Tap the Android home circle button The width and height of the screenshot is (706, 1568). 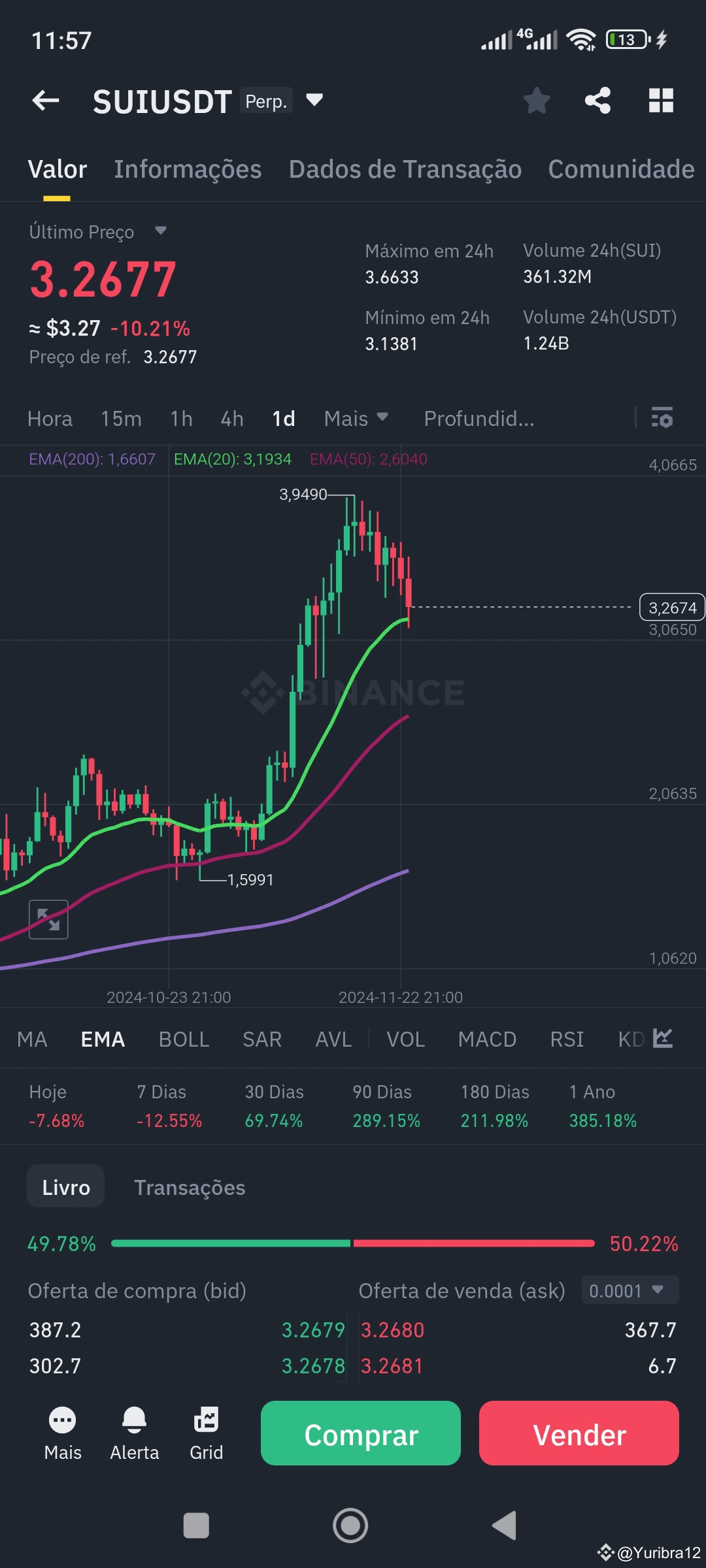tap(350, 1526)
